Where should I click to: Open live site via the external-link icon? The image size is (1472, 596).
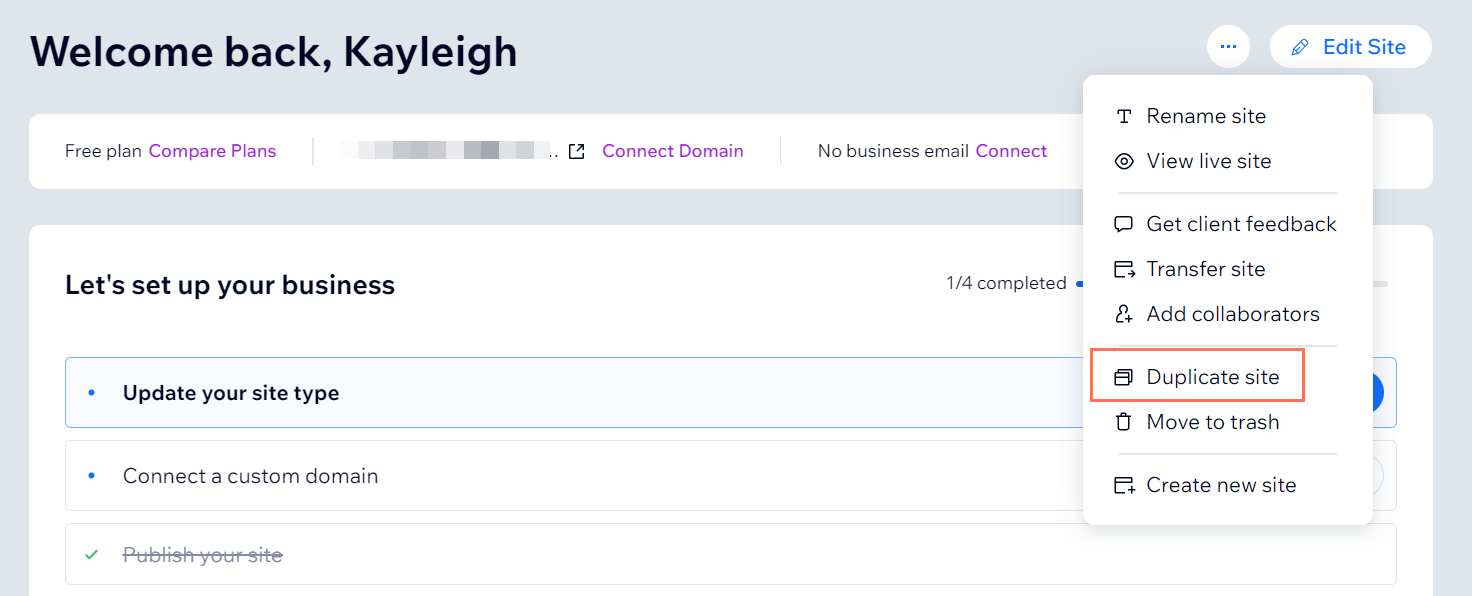tap(577, 150)
